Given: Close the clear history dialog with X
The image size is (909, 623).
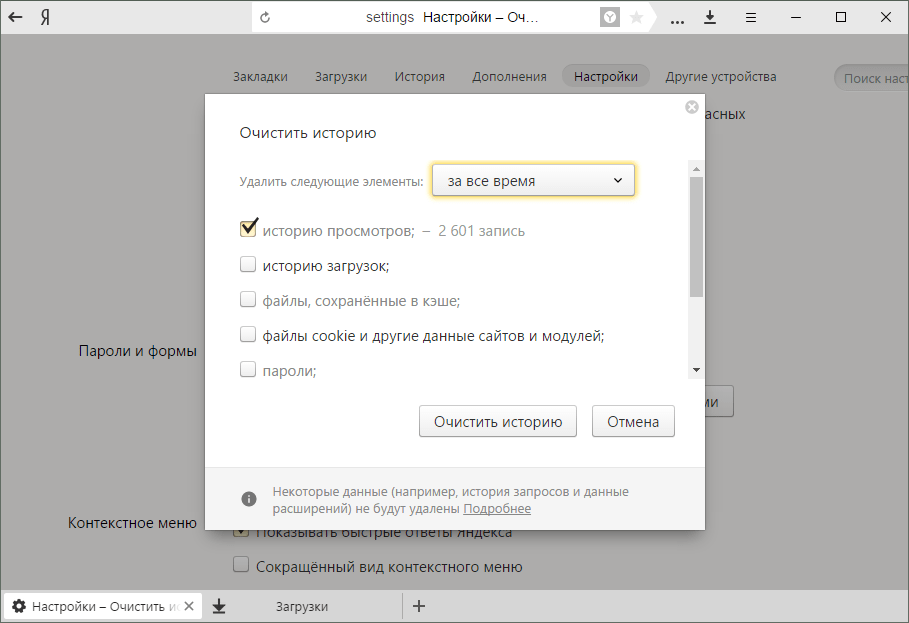Looking at the screenshot, I should [x=691, y=107].
